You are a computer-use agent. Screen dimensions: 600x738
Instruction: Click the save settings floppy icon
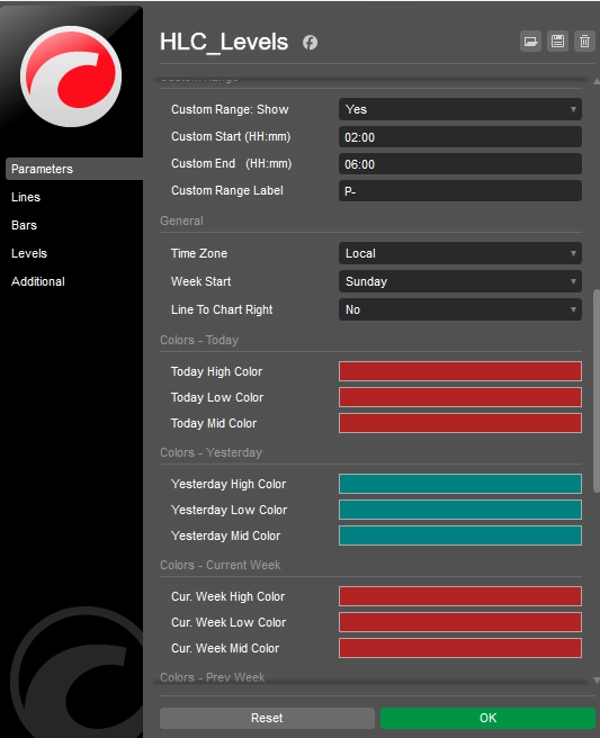tap(558, 41)
